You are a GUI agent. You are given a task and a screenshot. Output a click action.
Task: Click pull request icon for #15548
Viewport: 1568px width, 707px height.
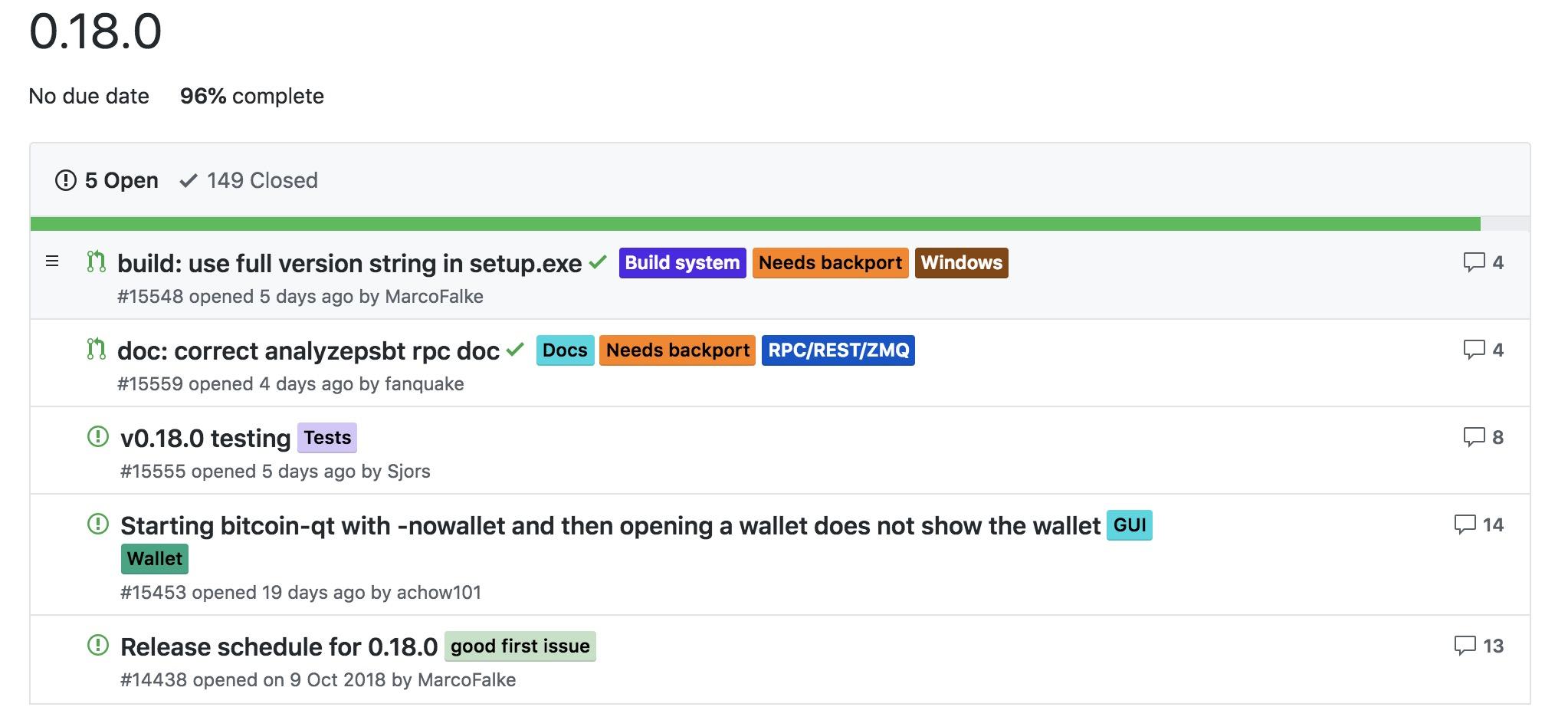(x=96, y=262)
